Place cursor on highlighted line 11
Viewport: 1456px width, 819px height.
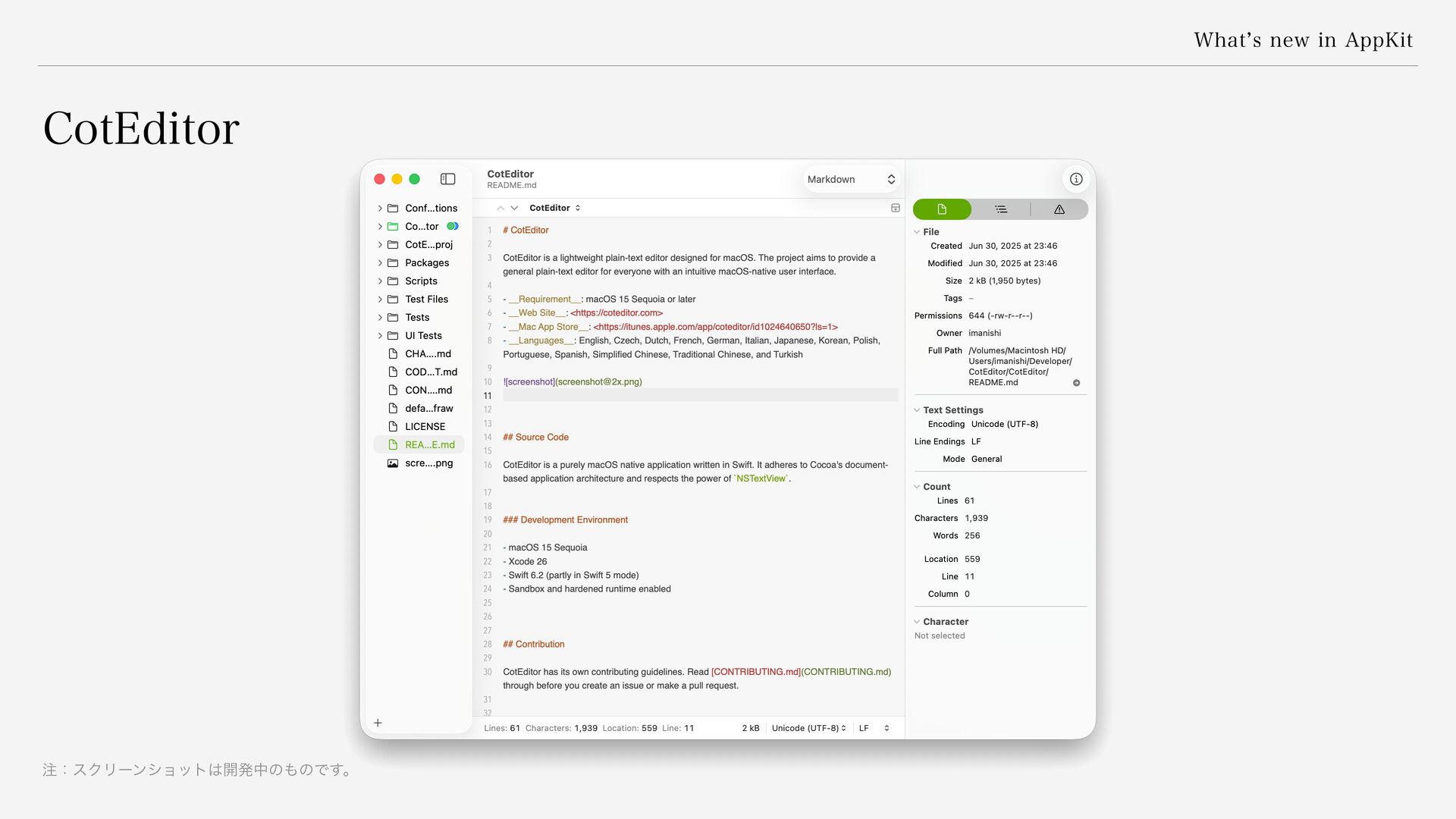700,396
